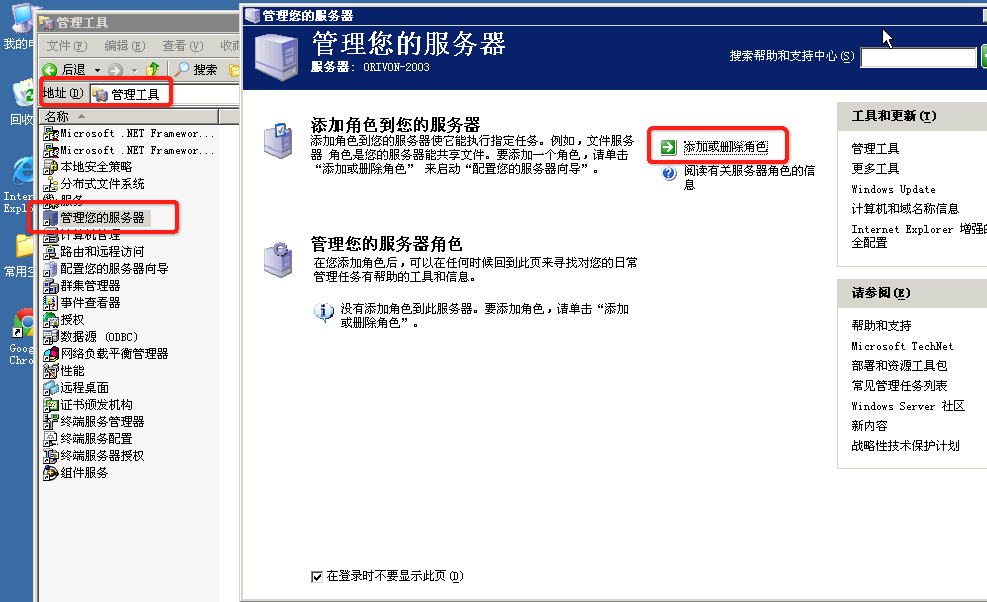Screen dimensions: 987x602
Task: Open 事件查看器 in the tools list
Action: [89, 302]
